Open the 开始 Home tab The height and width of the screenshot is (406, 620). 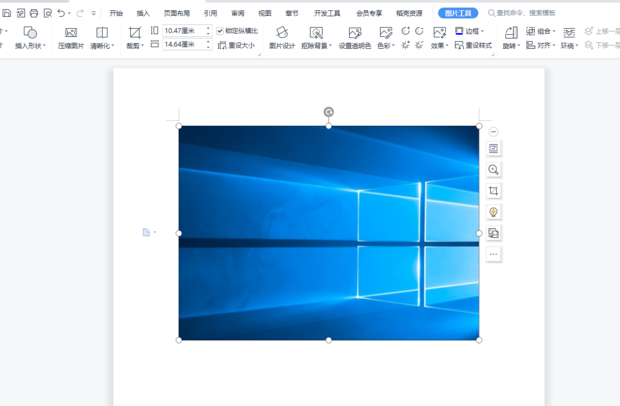(116, 13)
